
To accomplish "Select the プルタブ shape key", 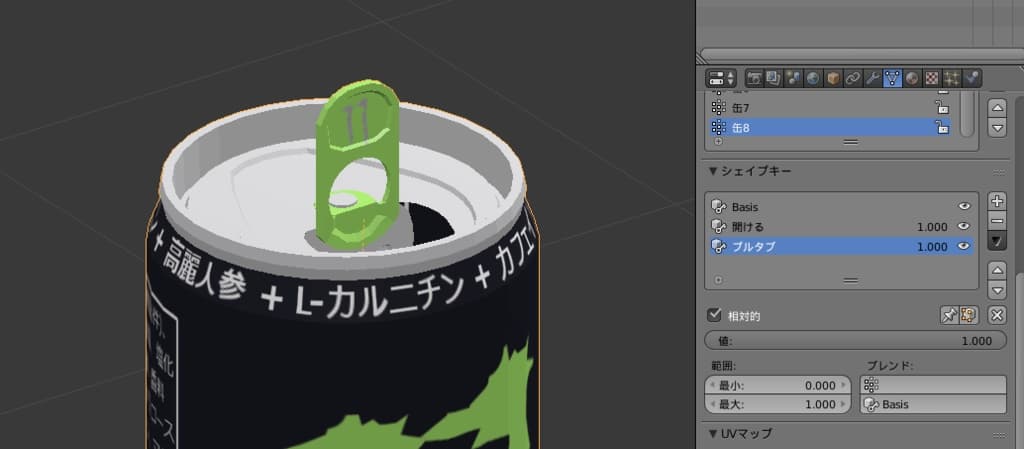I will click(x=842, y=246).
